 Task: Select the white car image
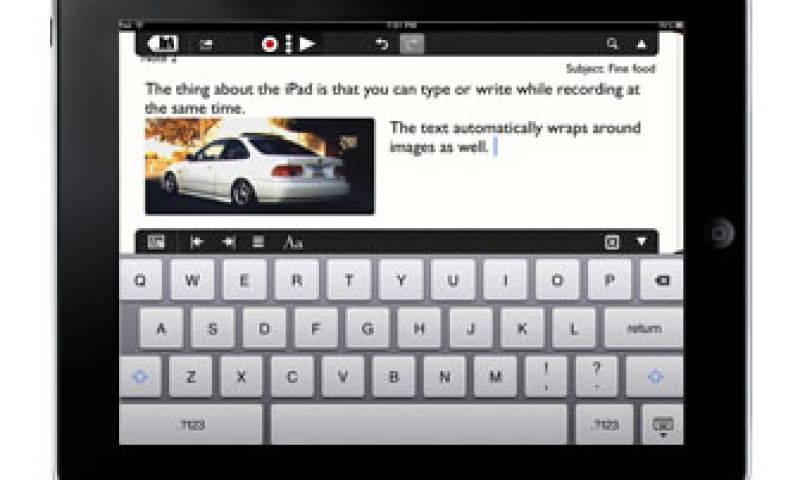260,166
